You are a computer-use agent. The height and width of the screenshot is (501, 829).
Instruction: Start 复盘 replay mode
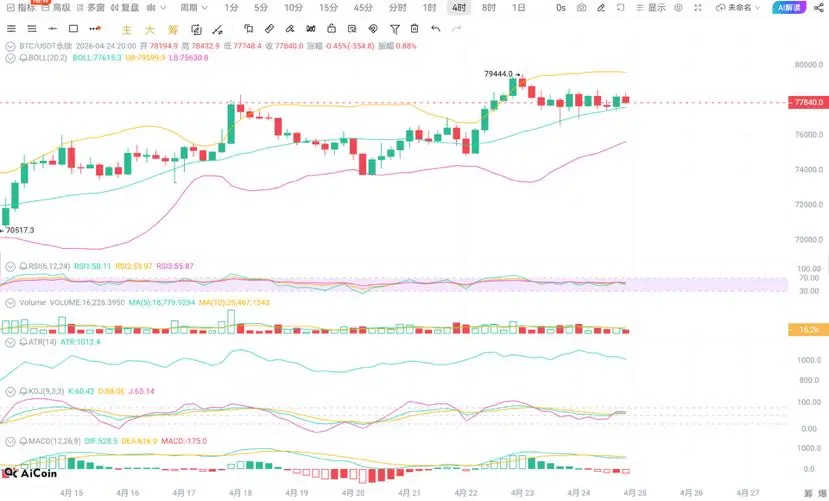pos(125,8)
